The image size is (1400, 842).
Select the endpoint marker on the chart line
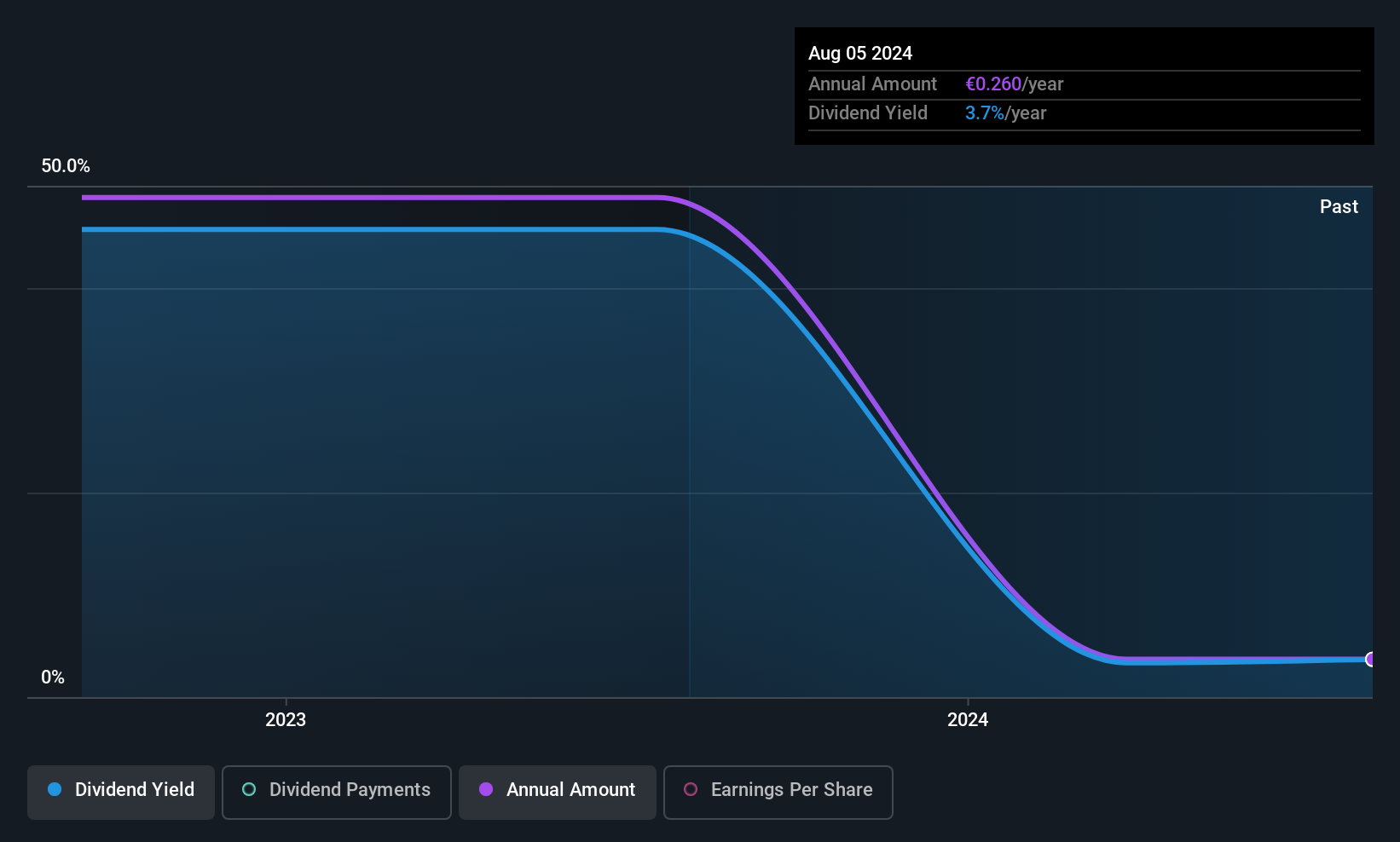point(1371,659)
